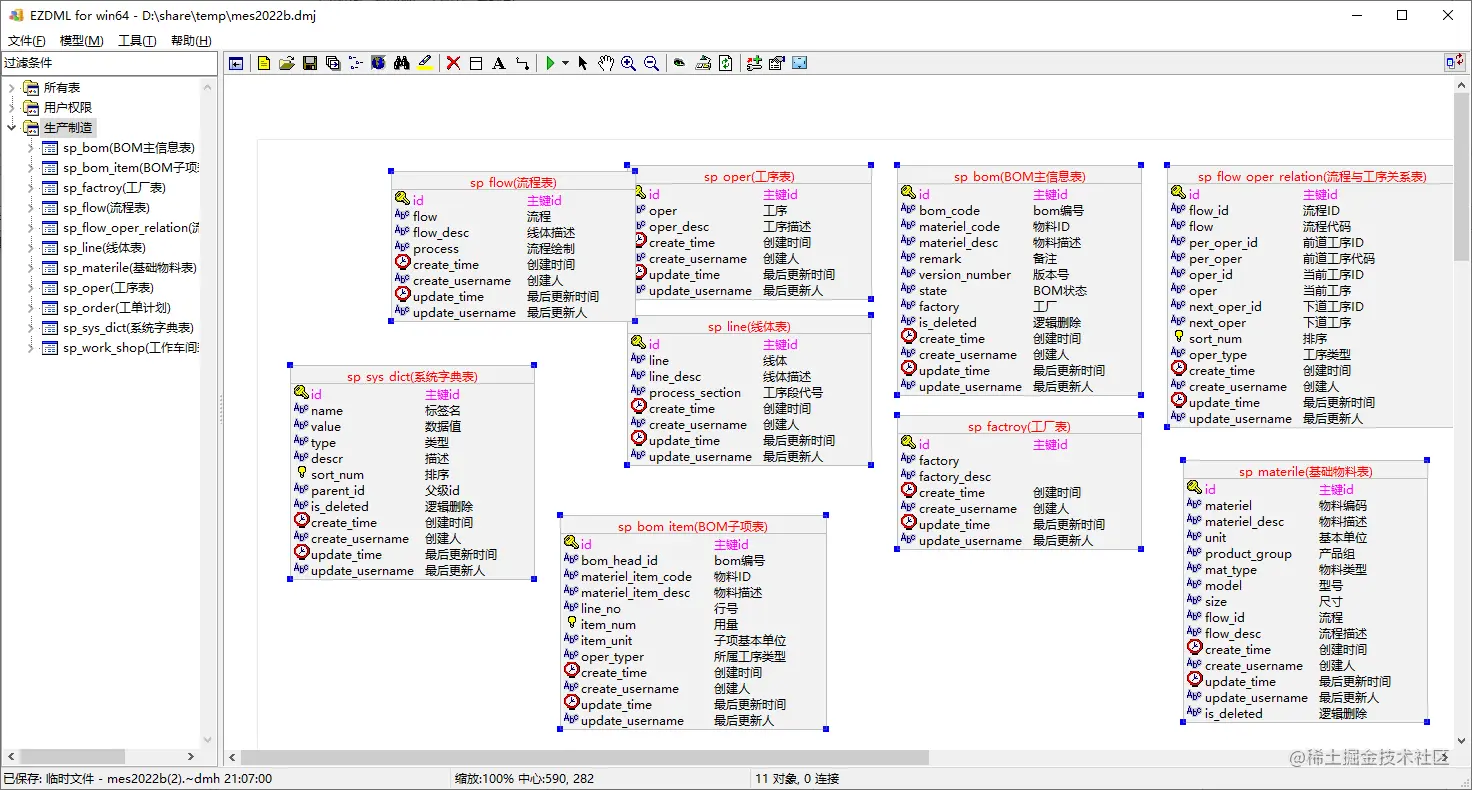Click the red X delete icon
Image resolution: width=1472 pixels, height=790 pixels.
point(453,63)
